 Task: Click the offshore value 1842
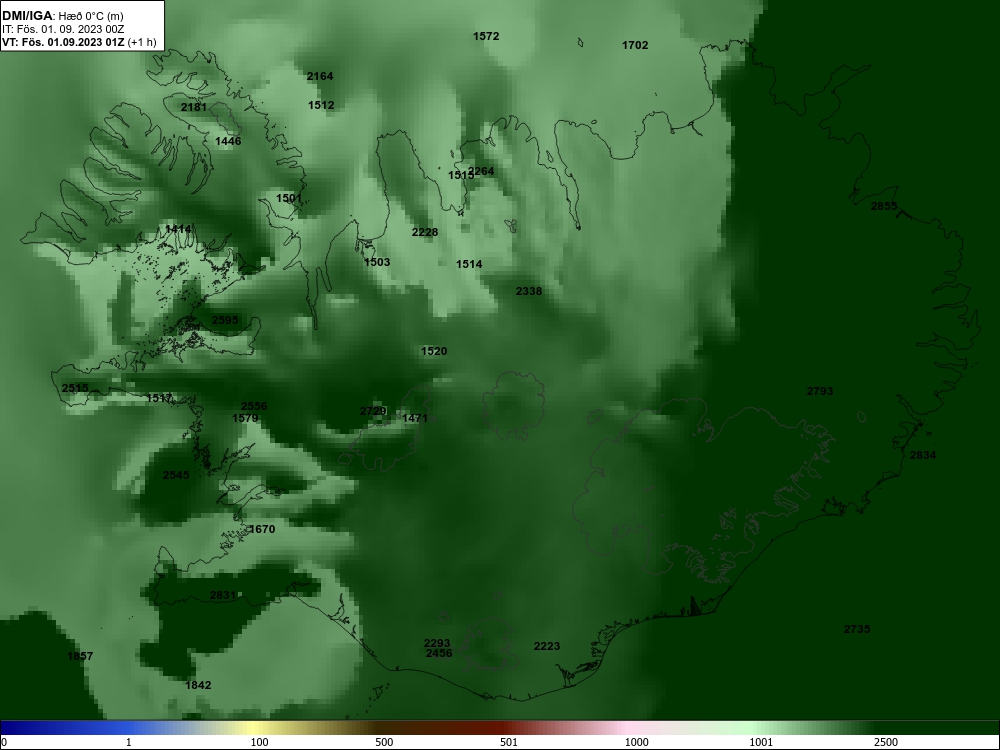198,686
